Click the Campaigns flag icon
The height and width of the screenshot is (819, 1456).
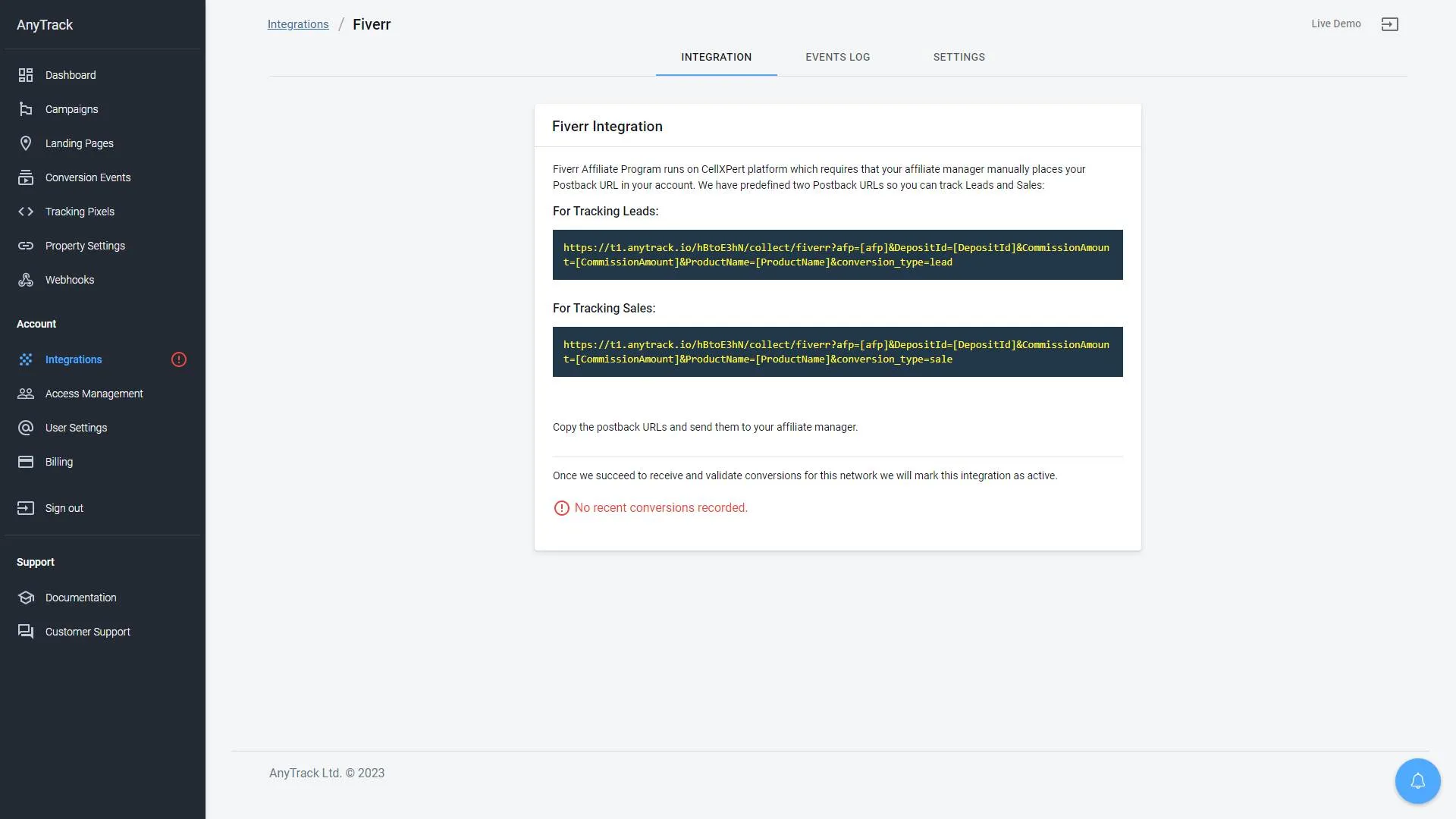pos(26,109)
